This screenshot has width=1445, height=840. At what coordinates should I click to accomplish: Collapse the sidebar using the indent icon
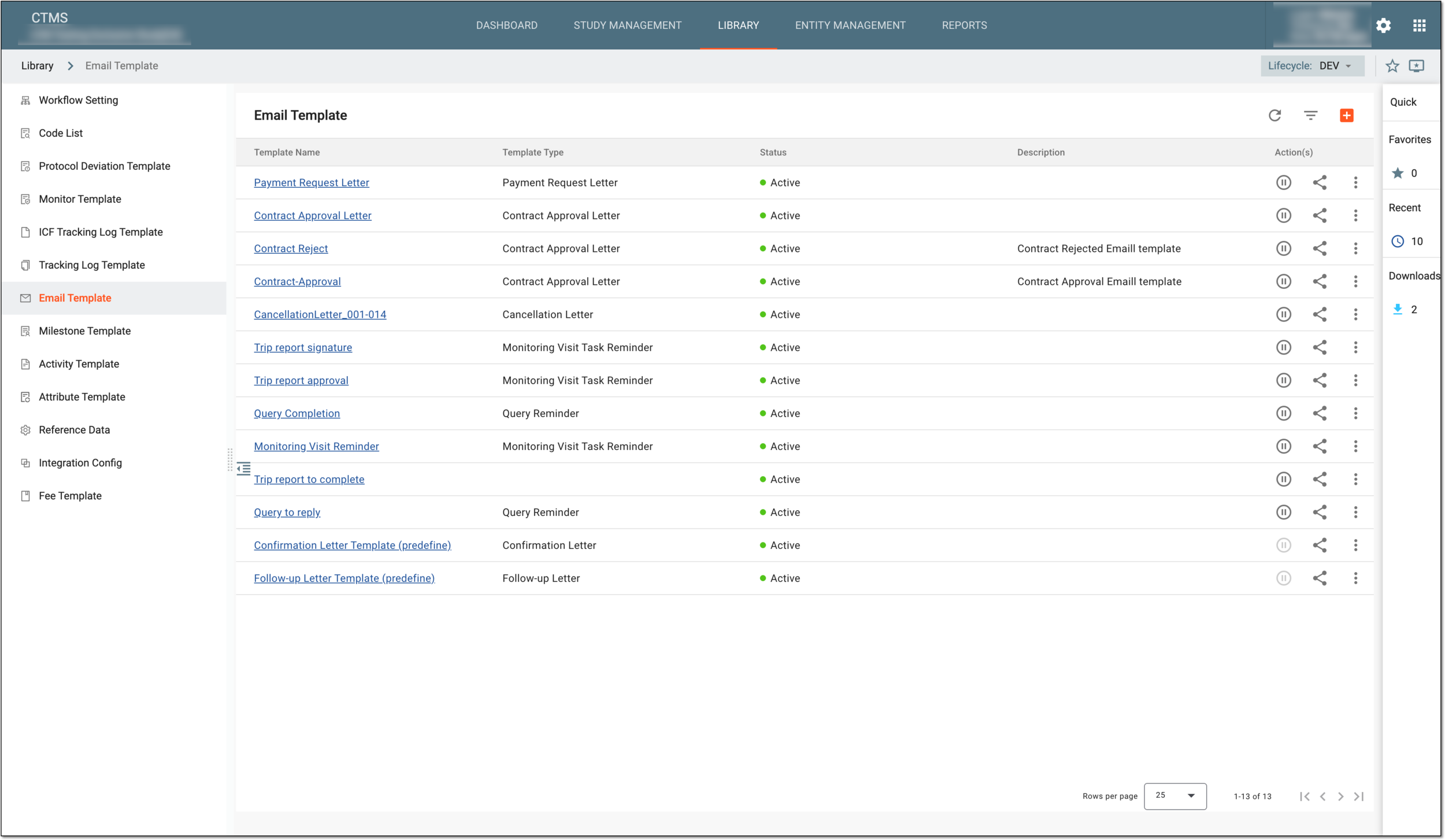pyautogui.click(x=244, y=469)
